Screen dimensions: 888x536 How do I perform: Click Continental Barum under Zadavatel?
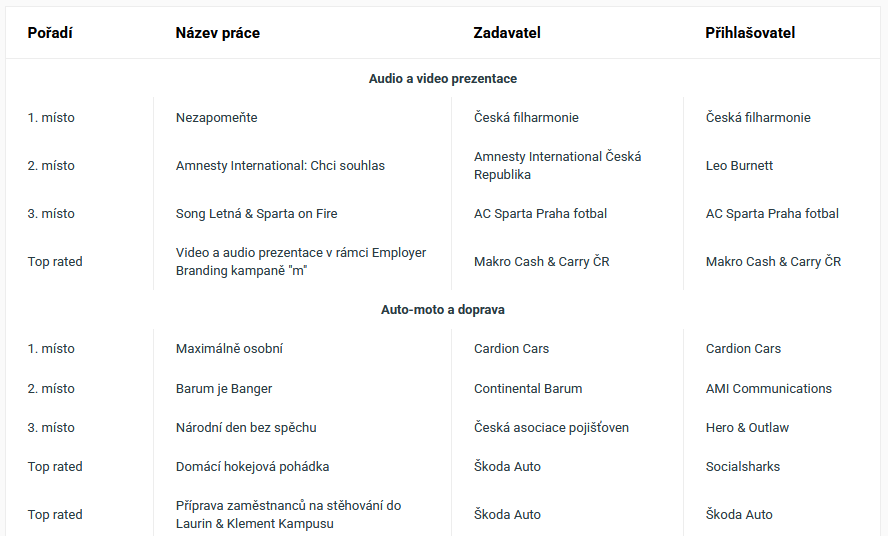point(528,389)
